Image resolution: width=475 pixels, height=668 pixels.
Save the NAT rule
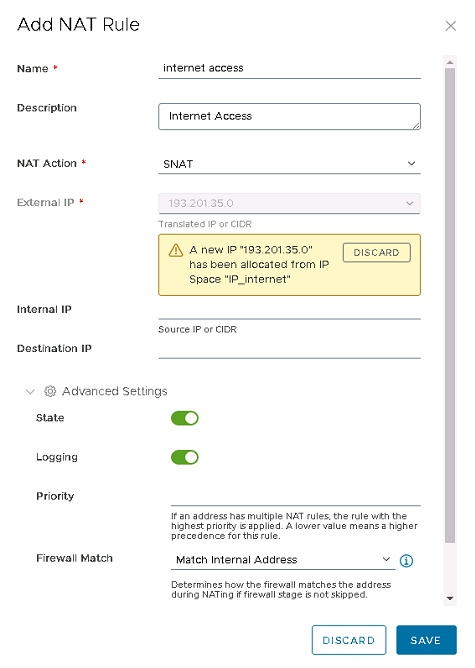pyautogui.click(x=426, y=640)
